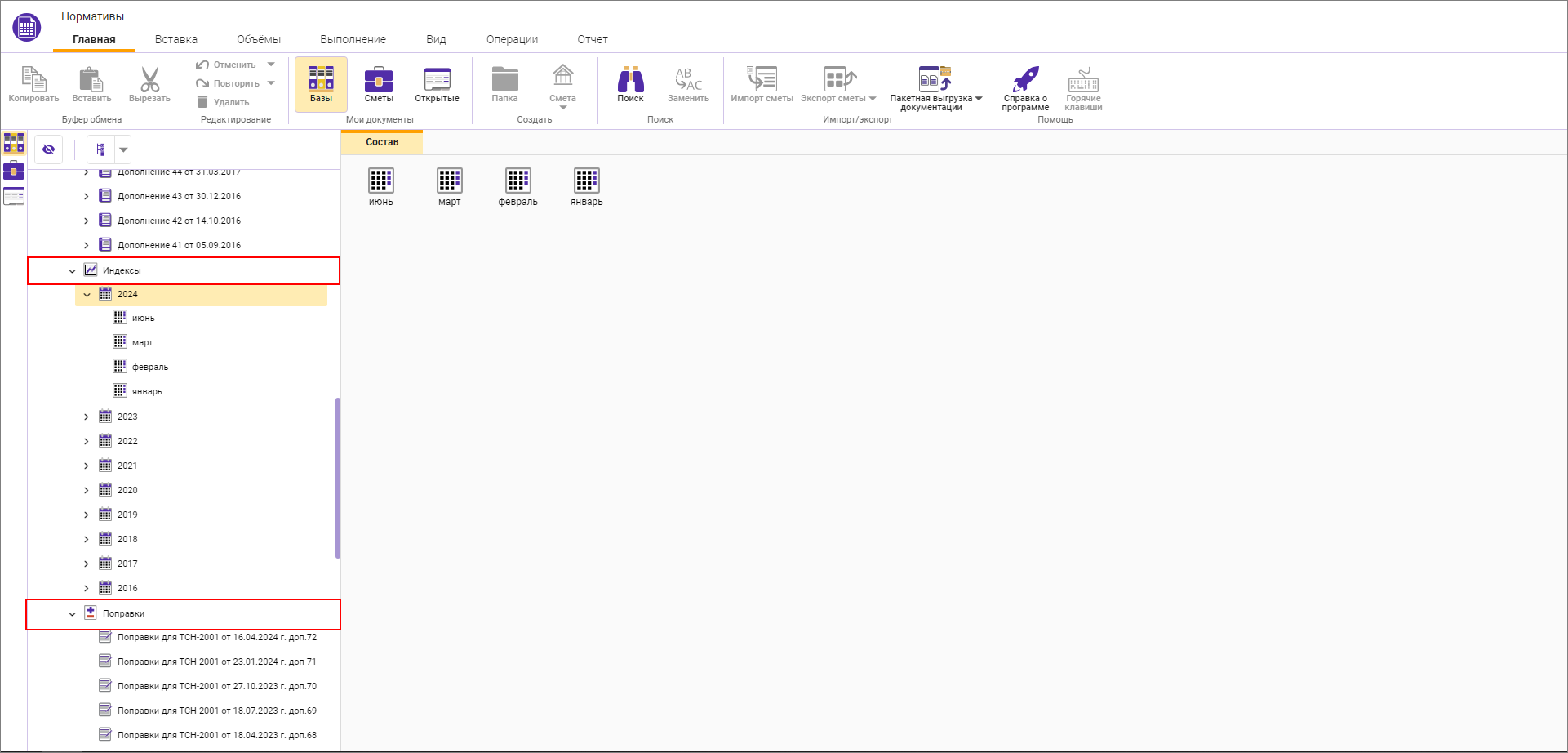Toggle the hidden items eye button
This screenshot has width=1568, height=753.
click(49, 149)
